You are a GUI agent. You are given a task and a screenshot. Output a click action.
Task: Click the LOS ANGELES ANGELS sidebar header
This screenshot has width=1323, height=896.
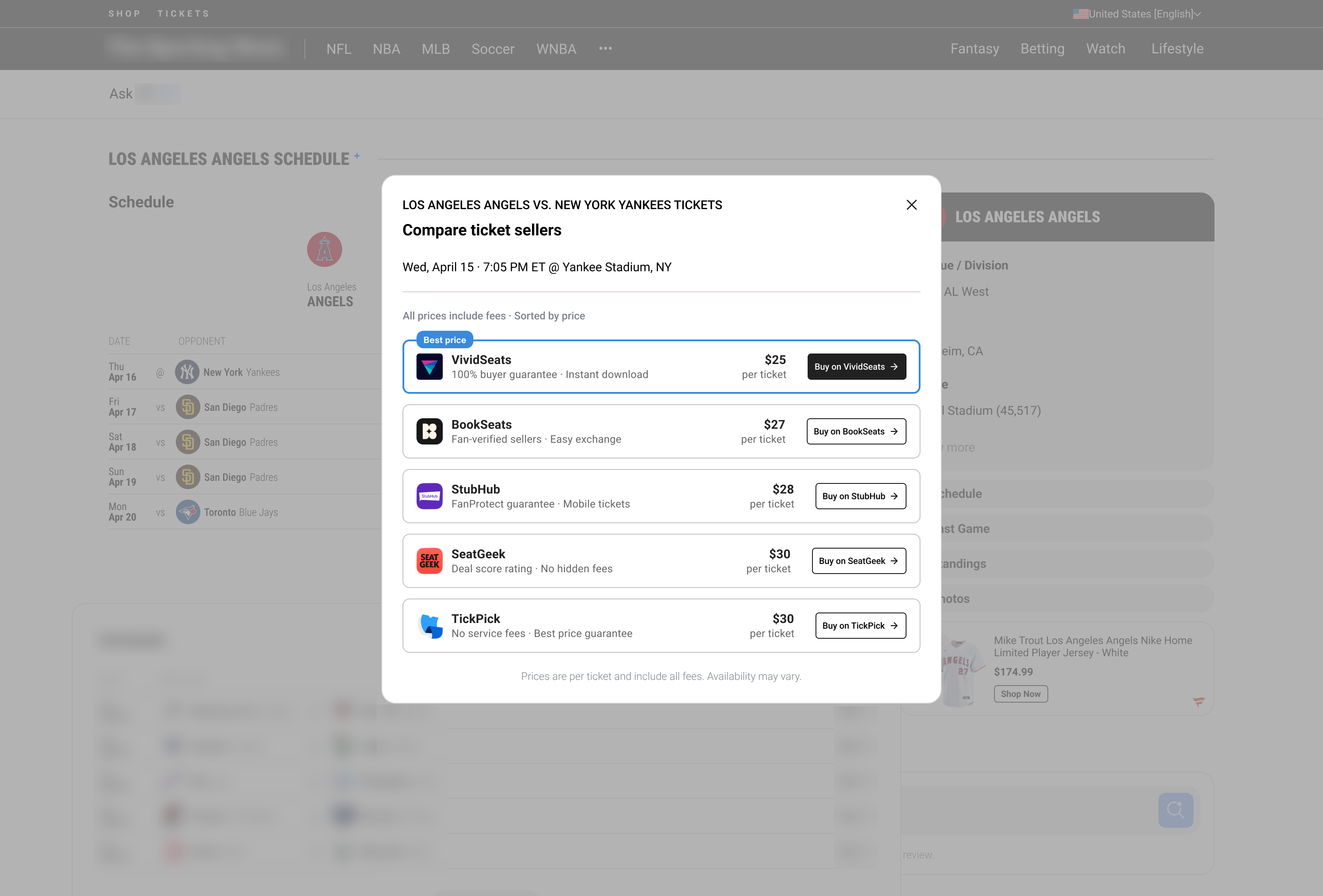pyautogui.click(x=1028, y=217)
